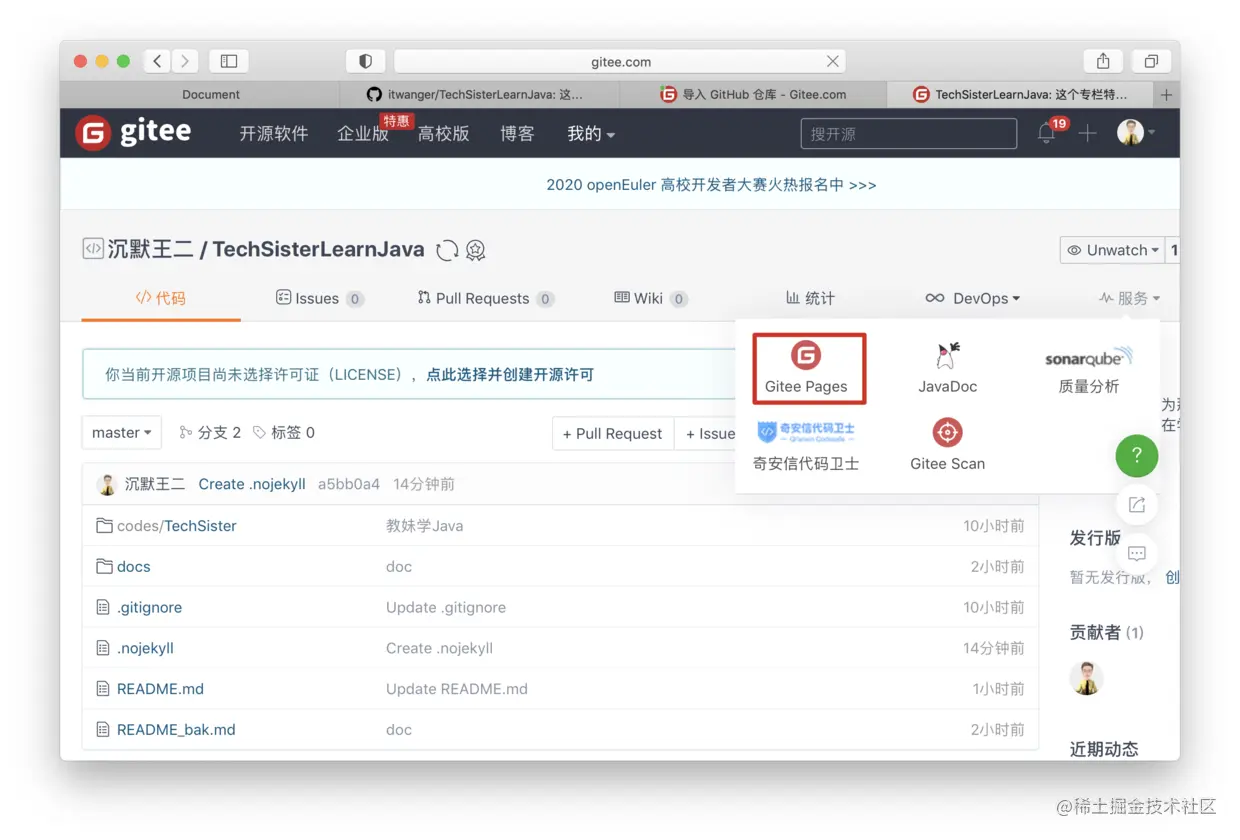Stop loading with address bar X
The width and height of the screenshot is (1240, 840).
click(x=832, y=61)
